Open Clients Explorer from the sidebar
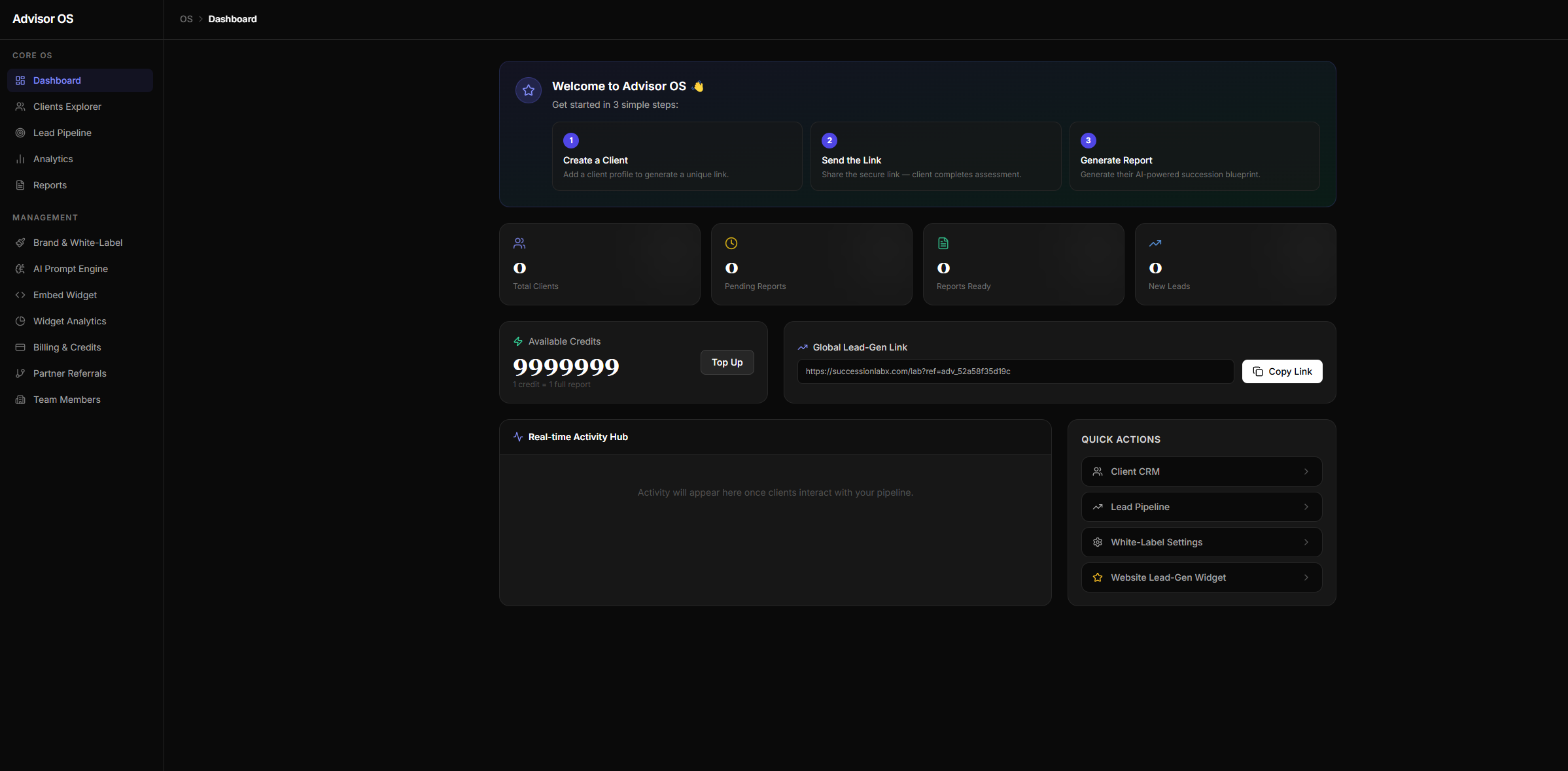Screen dimensions: 1568x771 point(80,107)
